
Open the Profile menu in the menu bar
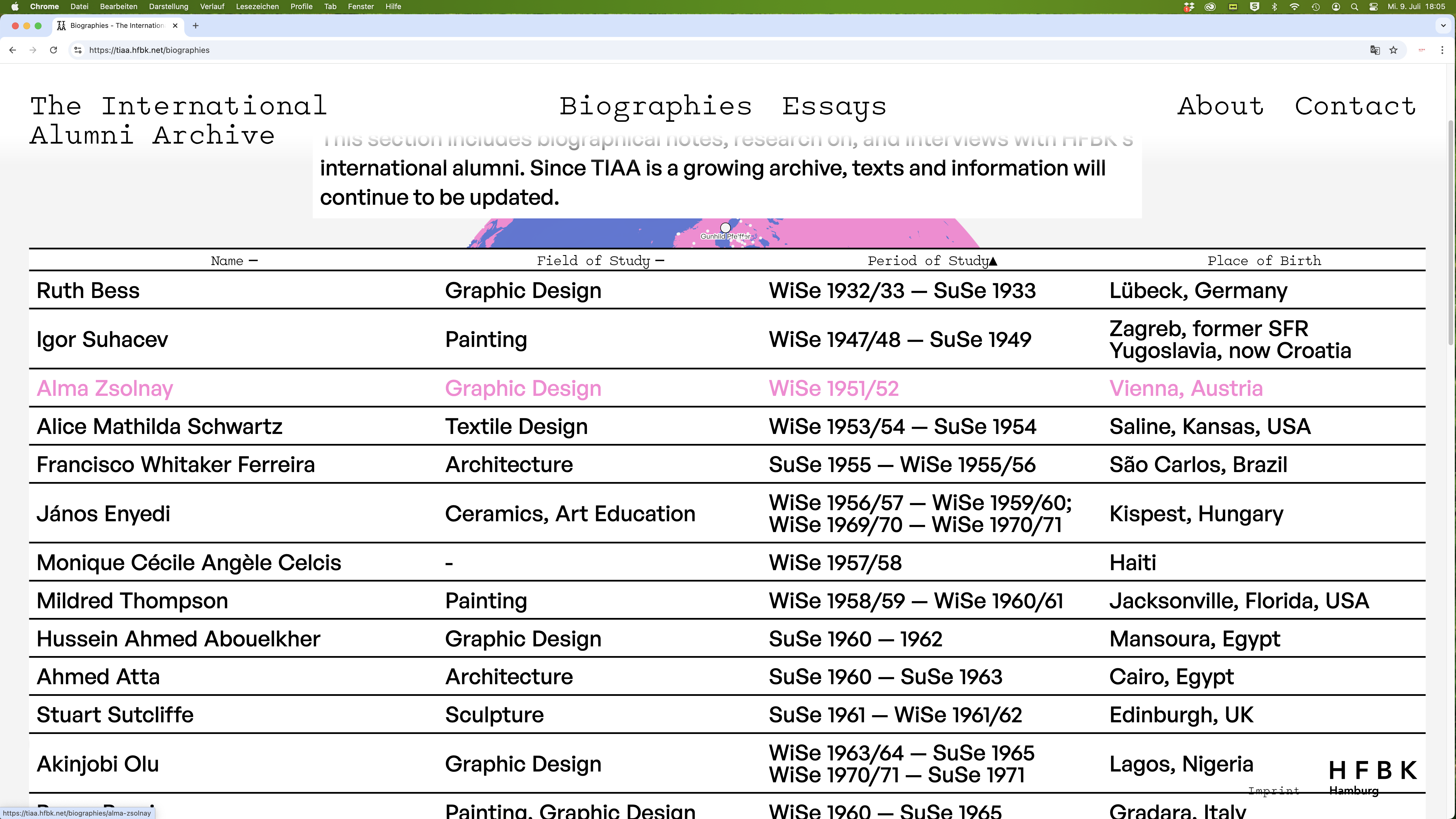tap(301, 6)
